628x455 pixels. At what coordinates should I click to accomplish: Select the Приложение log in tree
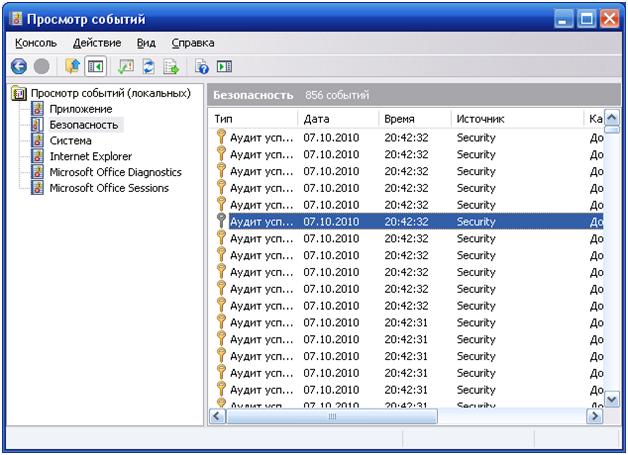[81, 109]
